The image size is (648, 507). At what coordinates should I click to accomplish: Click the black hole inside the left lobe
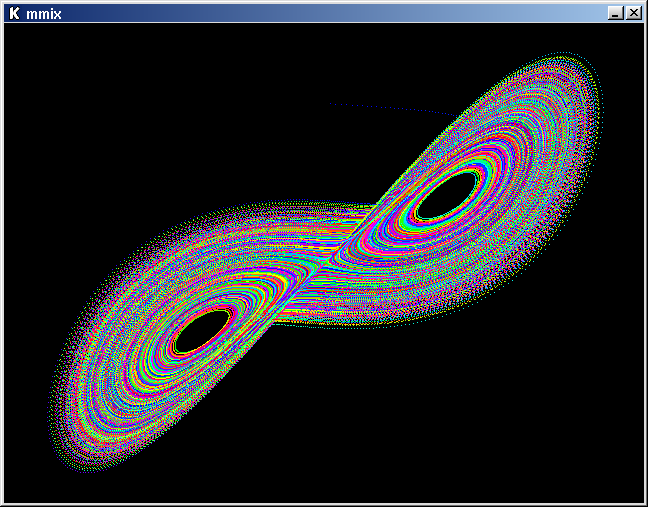tap(202, 331)
